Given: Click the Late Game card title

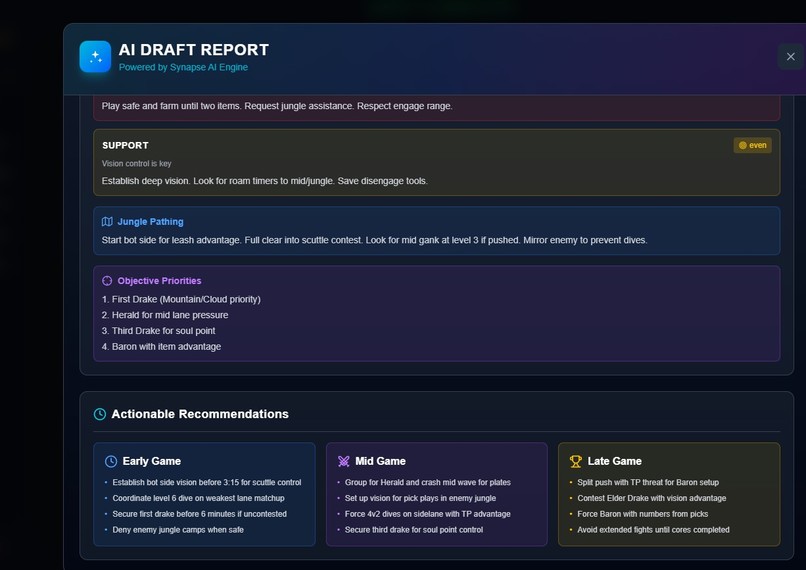Looking at the screenshot, I should click(x=614, y=461).
